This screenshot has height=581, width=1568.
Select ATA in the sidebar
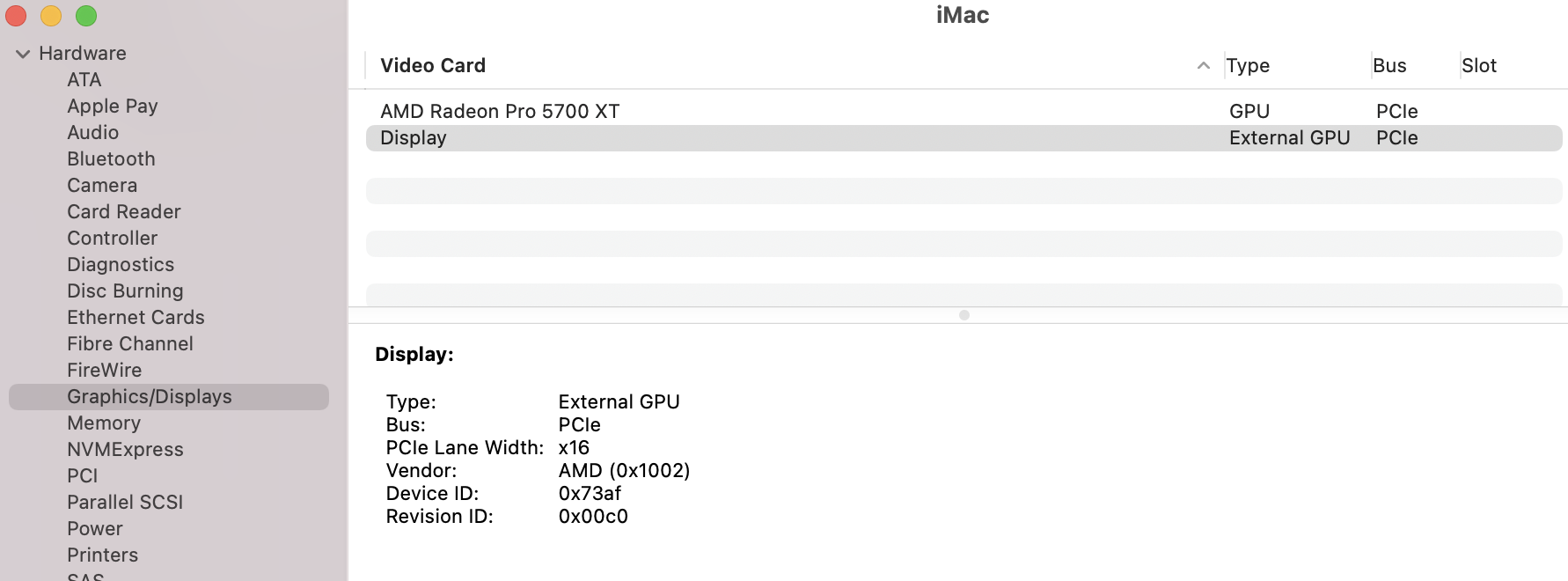point(84,80)
